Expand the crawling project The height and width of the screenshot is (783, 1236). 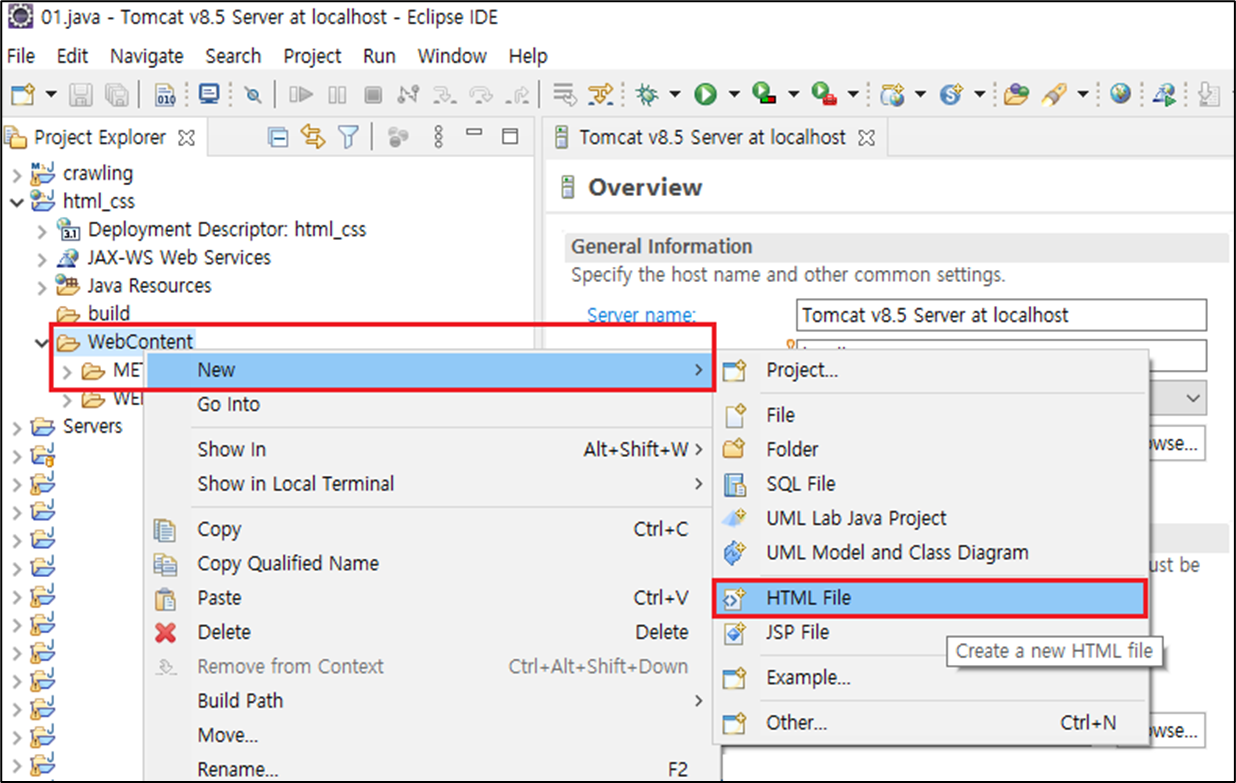(x=15, y=174)
